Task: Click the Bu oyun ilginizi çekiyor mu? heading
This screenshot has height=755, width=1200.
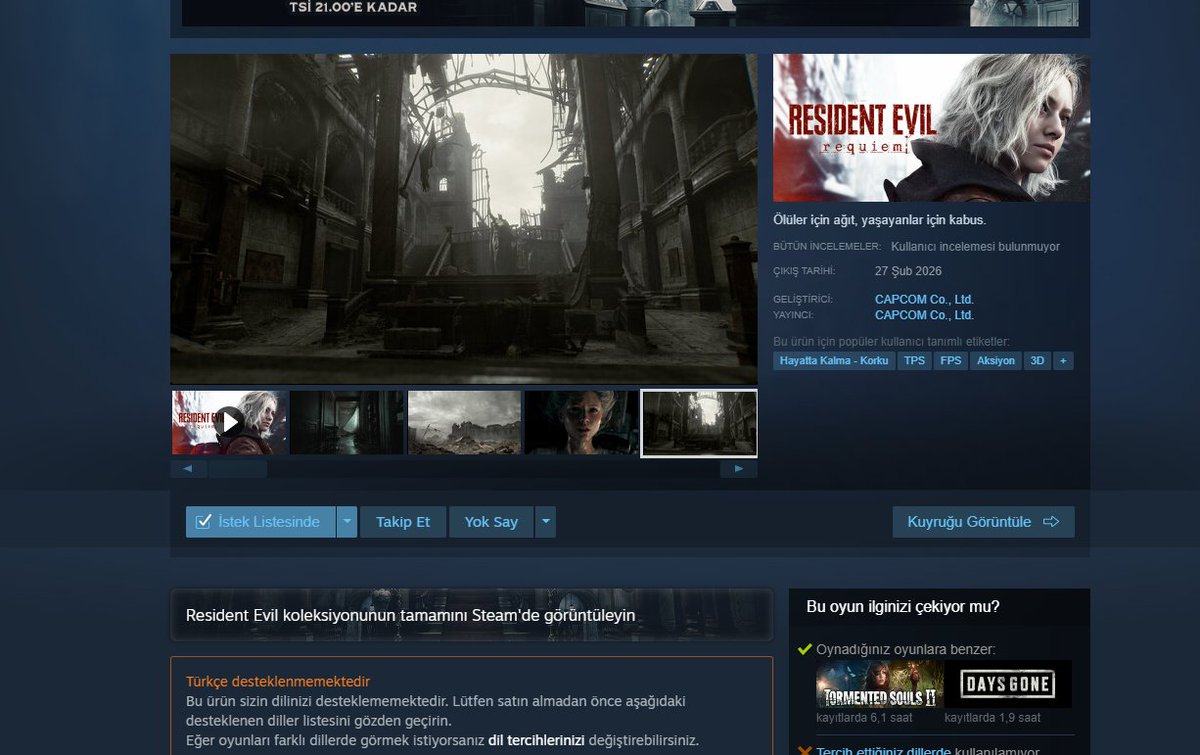Action: click(x=903, y=607)
